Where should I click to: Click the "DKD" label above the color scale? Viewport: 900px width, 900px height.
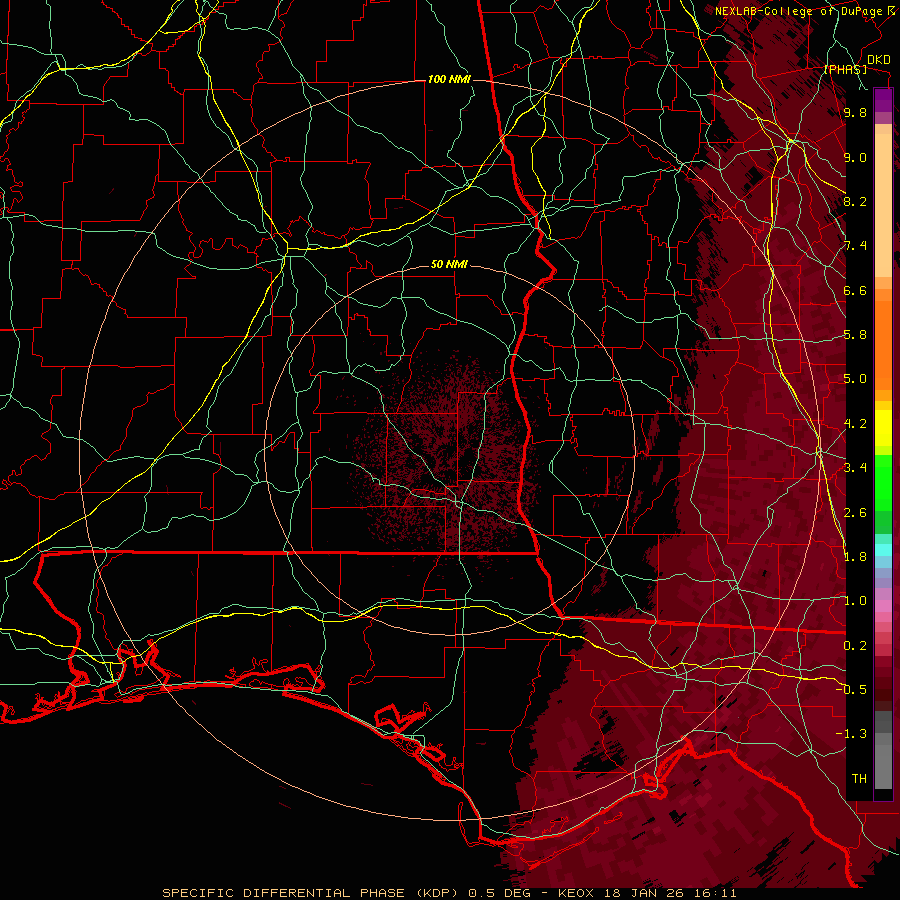pyautogui.click(x=878, y=60)
